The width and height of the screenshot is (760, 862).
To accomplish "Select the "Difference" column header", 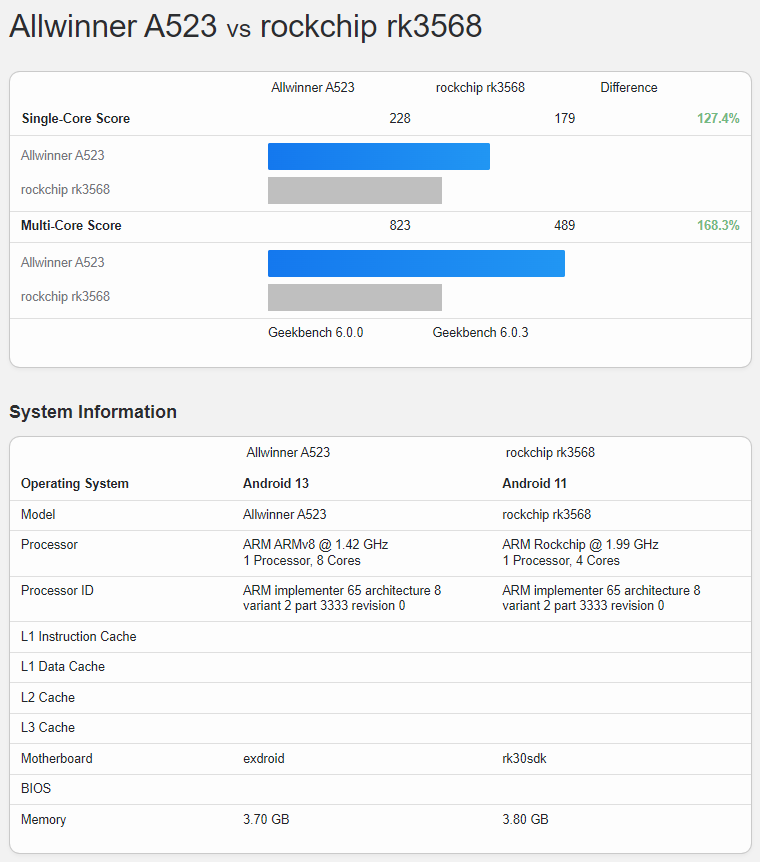I will tap(629, 87).
